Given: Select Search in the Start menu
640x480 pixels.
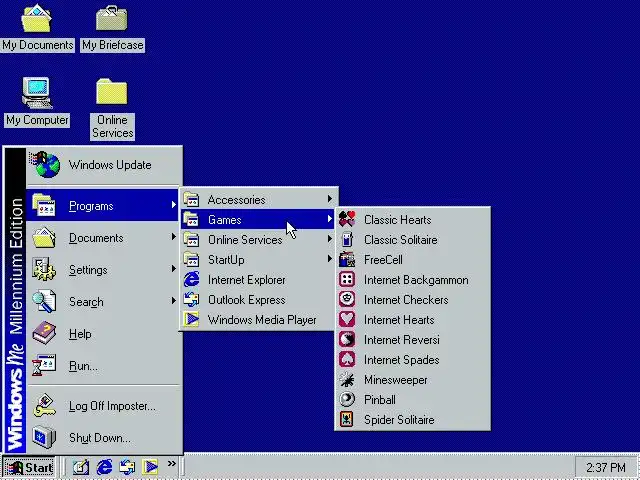Looking at the screenshot, I should click(102, 302).
